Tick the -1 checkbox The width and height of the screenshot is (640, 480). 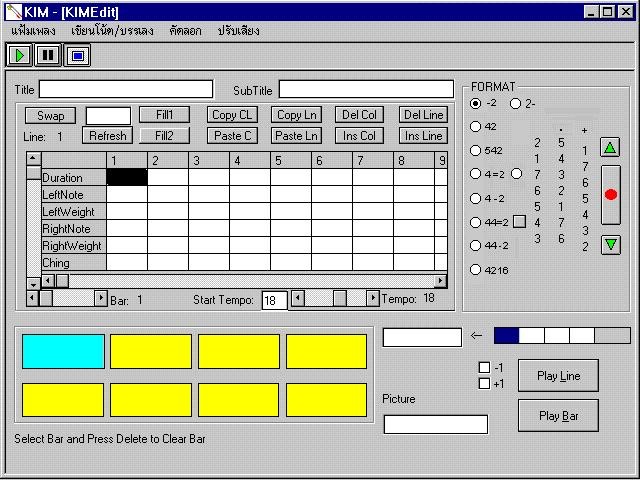tap(484, 367)
